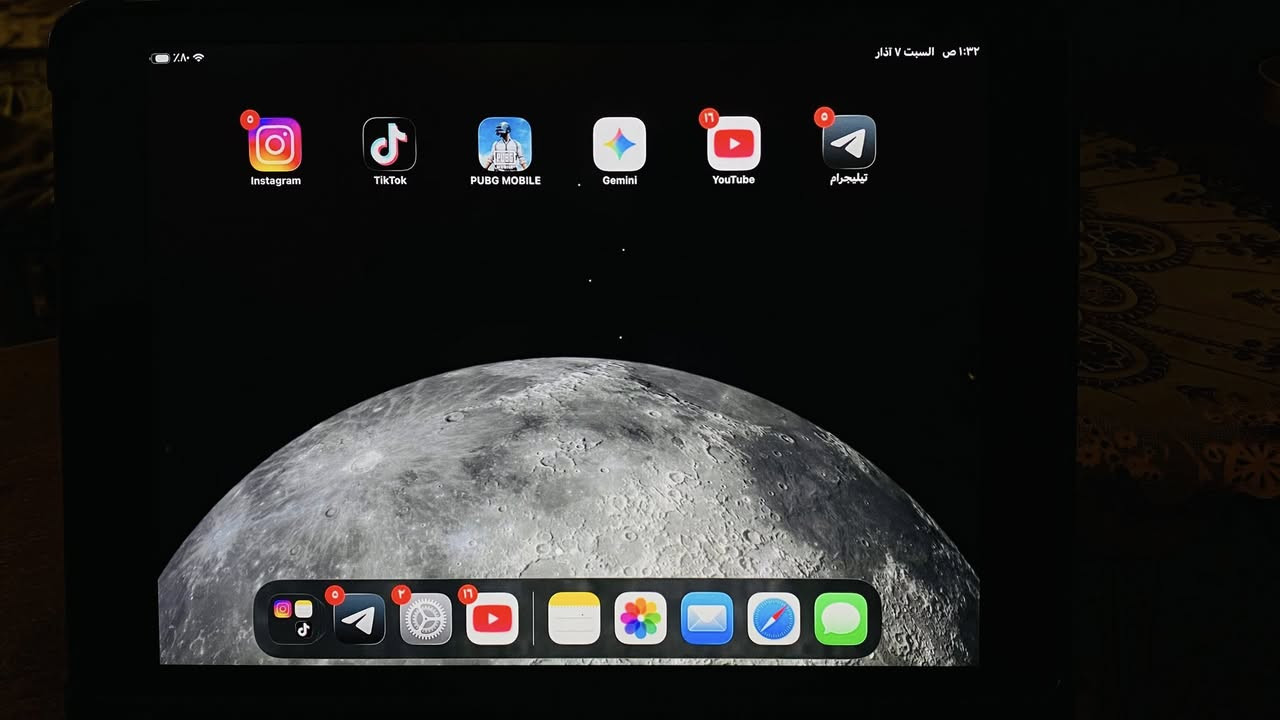Image resolution: width=1280 pixels, height=720 pixels.
Task: Open the PUBG MOBILE game
Action: pyautogui.click(x=505, y=145)
